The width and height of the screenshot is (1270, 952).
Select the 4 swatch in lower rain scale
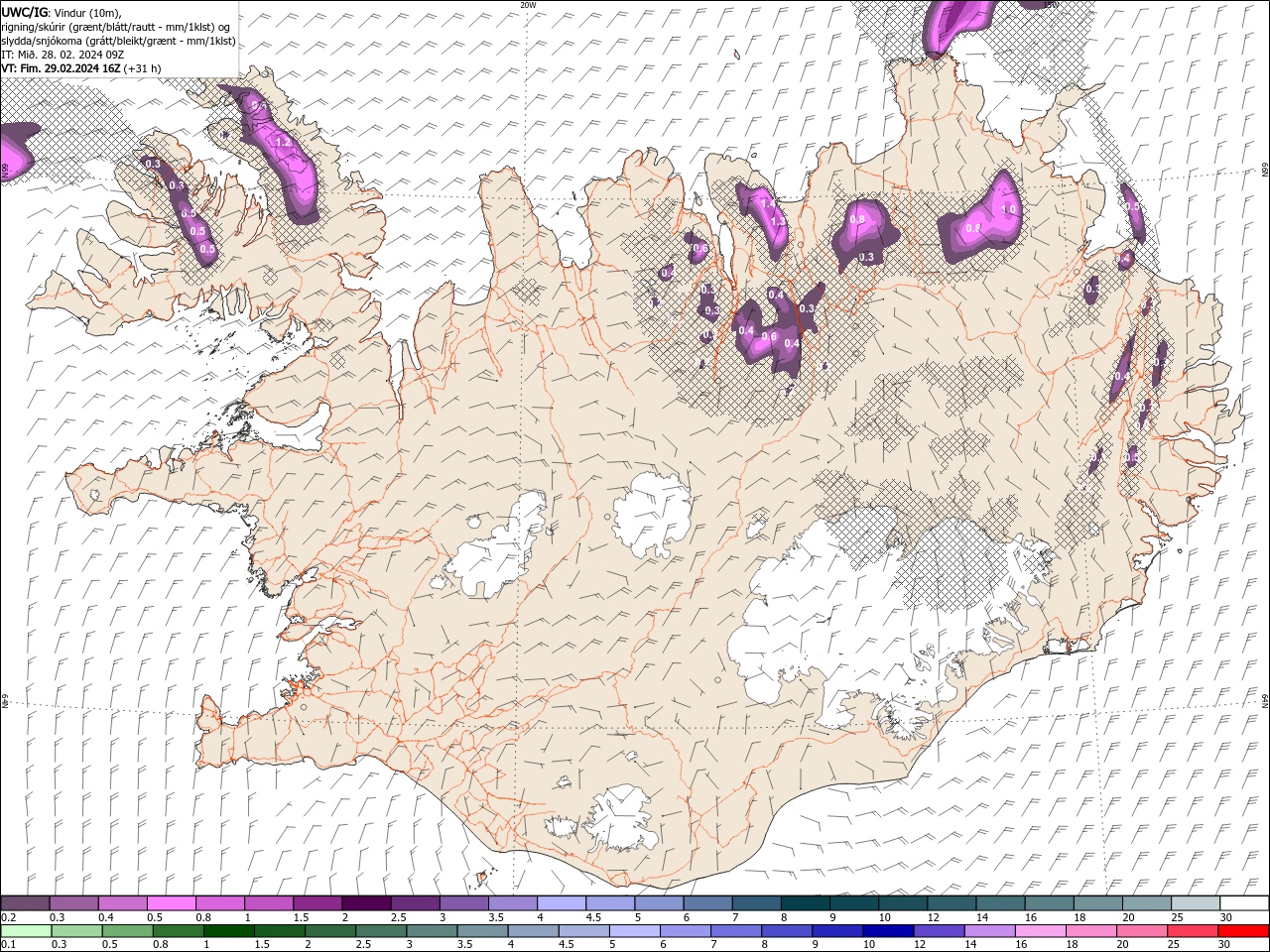532,931
